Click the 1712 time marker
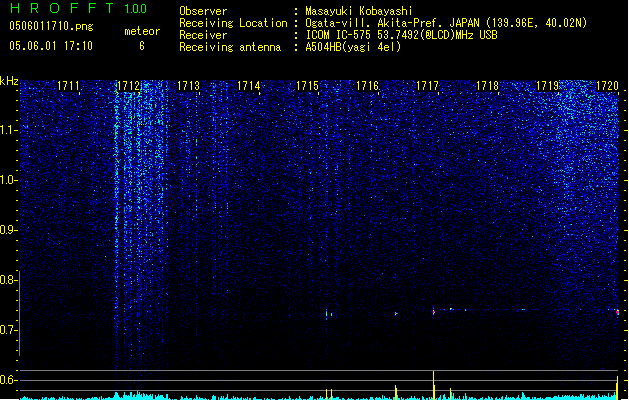Viewport: 629px width, 400px height. tap(128, 86)
